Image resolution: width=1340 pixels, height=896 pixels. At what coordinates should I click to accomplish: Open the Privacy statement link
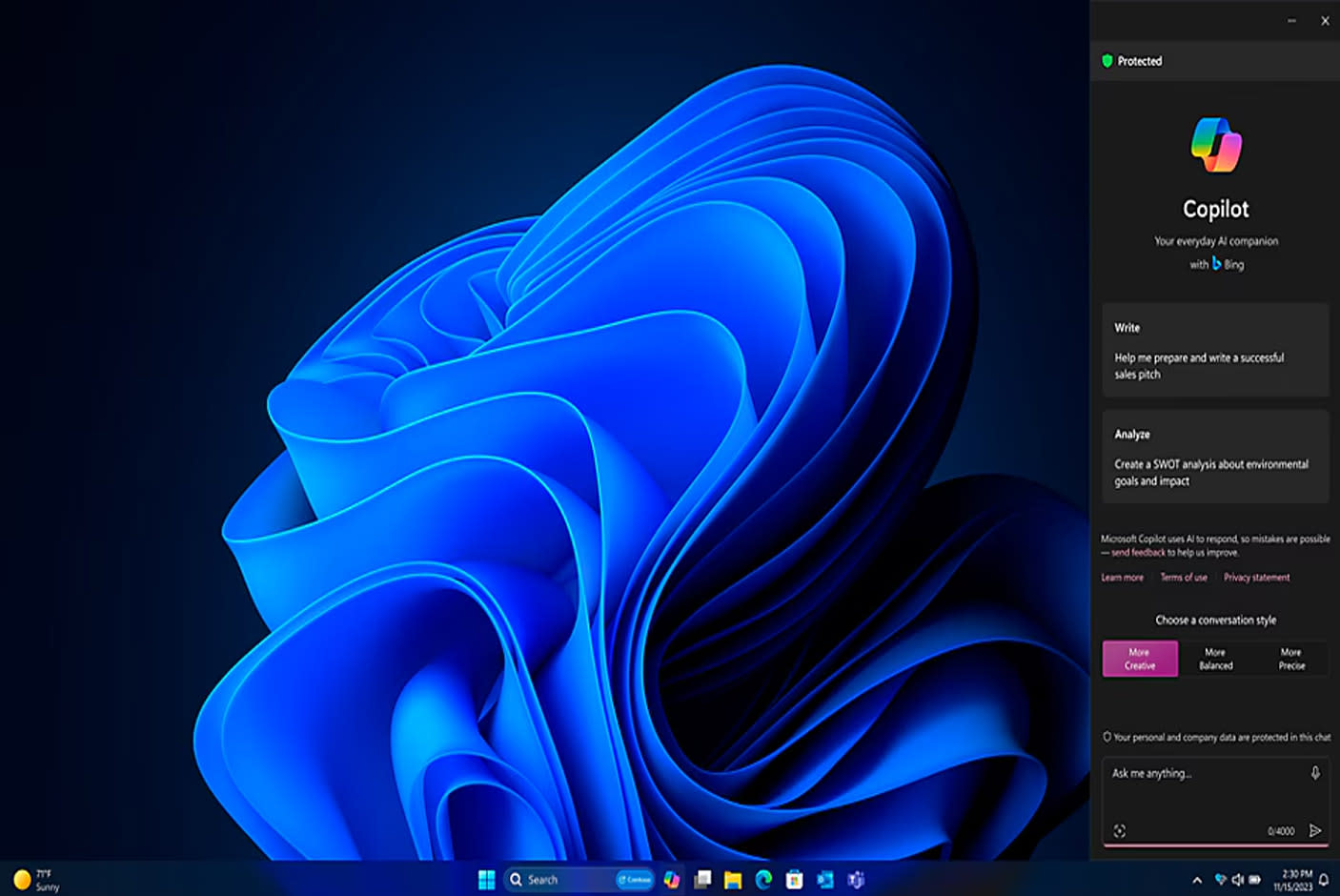(1256, 577)
